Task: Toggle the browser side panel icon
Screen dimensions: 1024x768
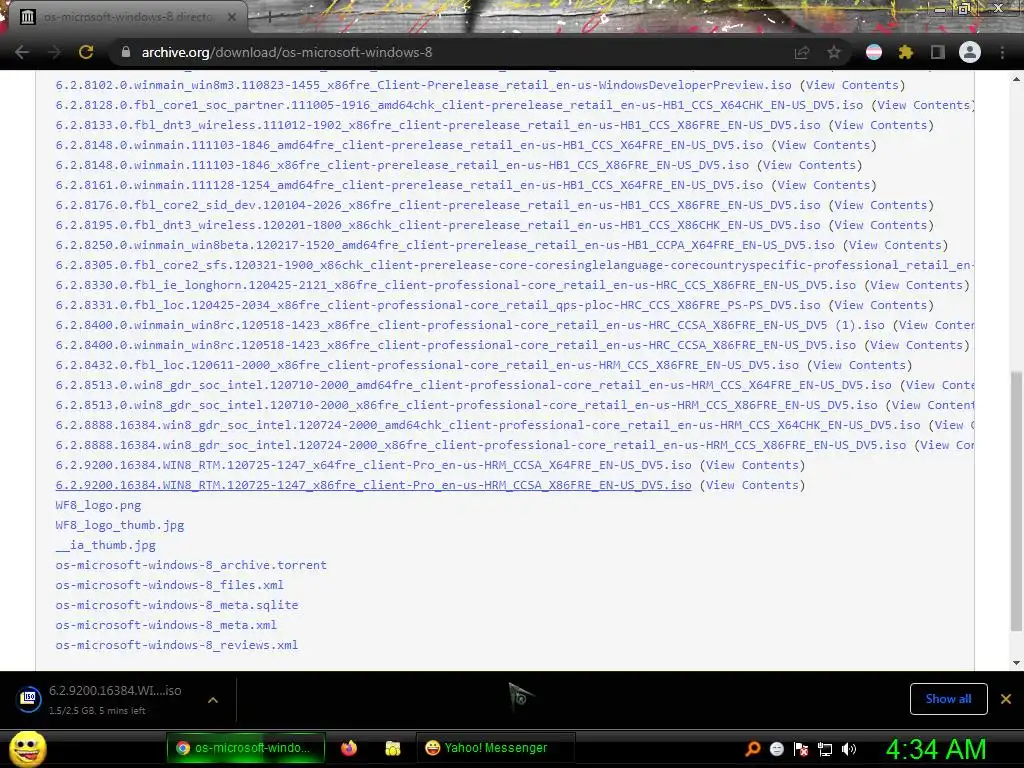Action: pos(938,52)
